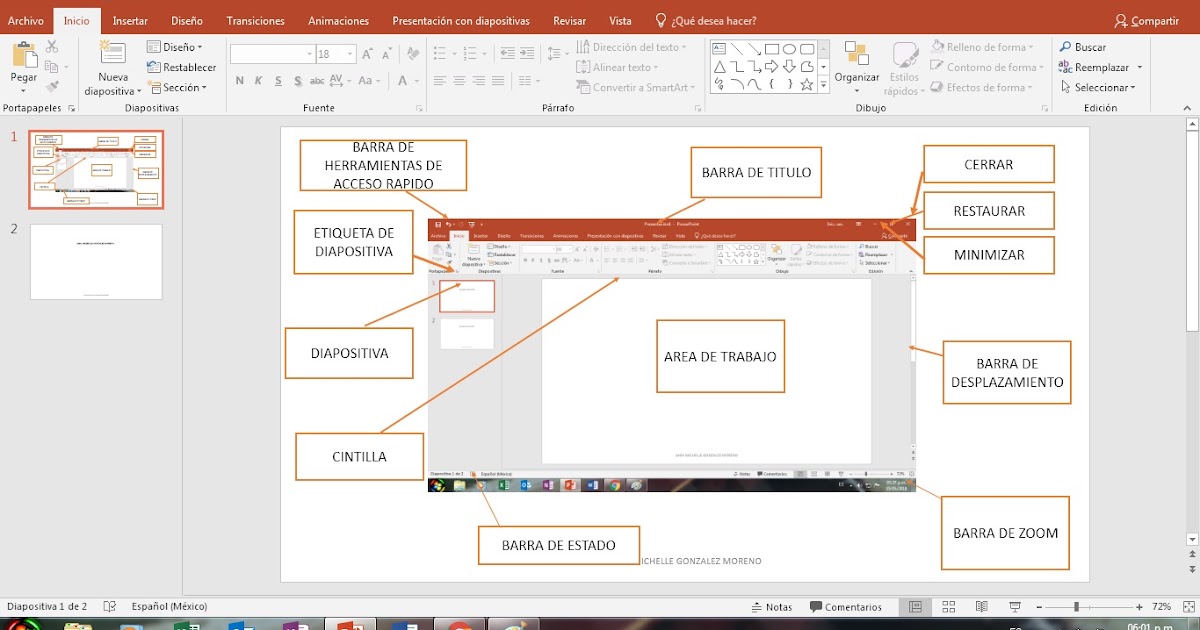Image resolution: width=1200 pixels, height=630 pixels.
Task: Select the rectangle shape in the shapes gallery
Action: click(x=772, y=48)
